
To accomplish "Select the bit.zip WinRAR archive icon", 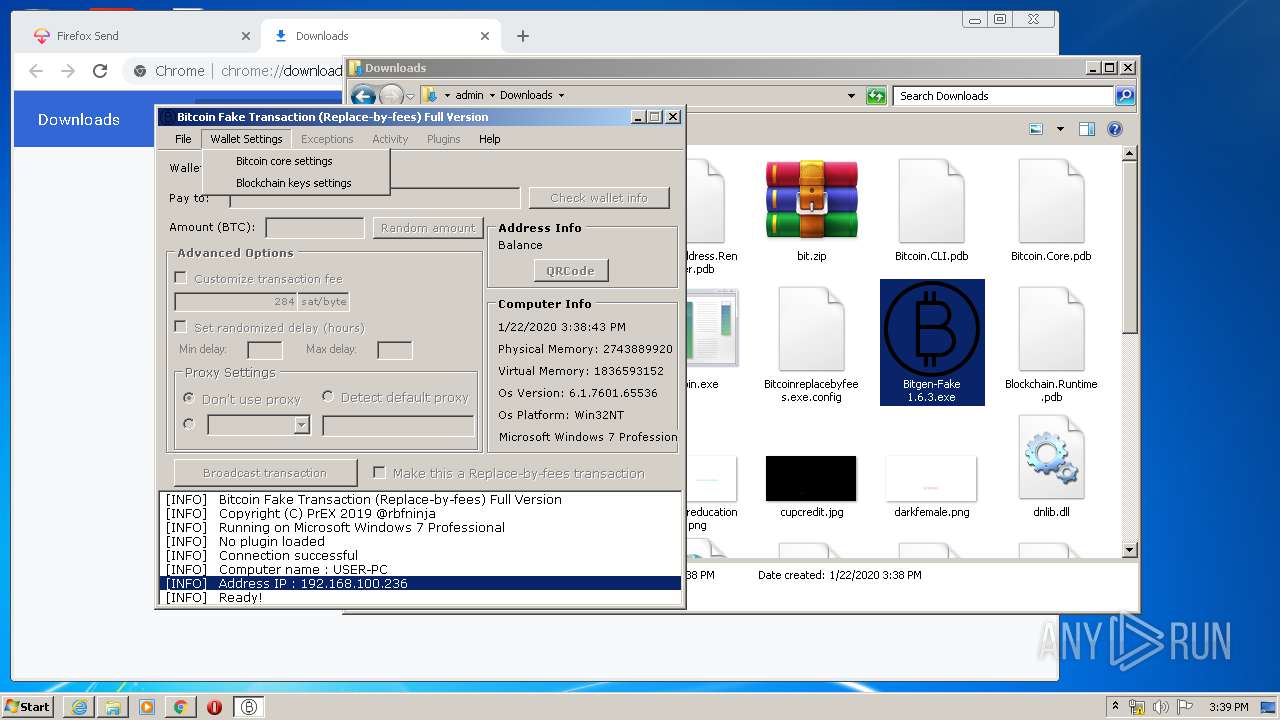I will coord(811,200).
